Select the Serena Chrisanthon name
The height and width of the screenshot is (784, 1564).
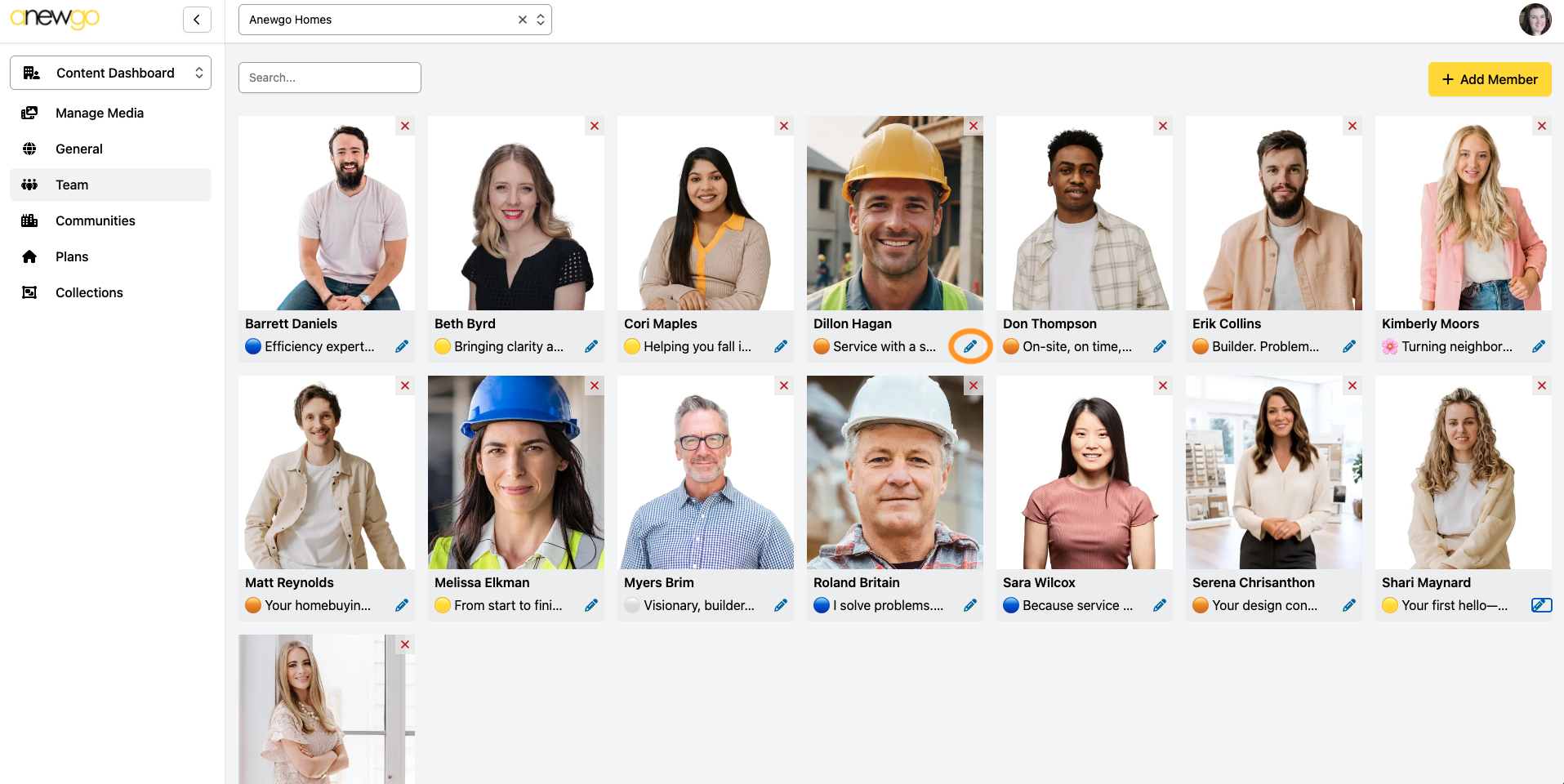tap(1254, 582)
